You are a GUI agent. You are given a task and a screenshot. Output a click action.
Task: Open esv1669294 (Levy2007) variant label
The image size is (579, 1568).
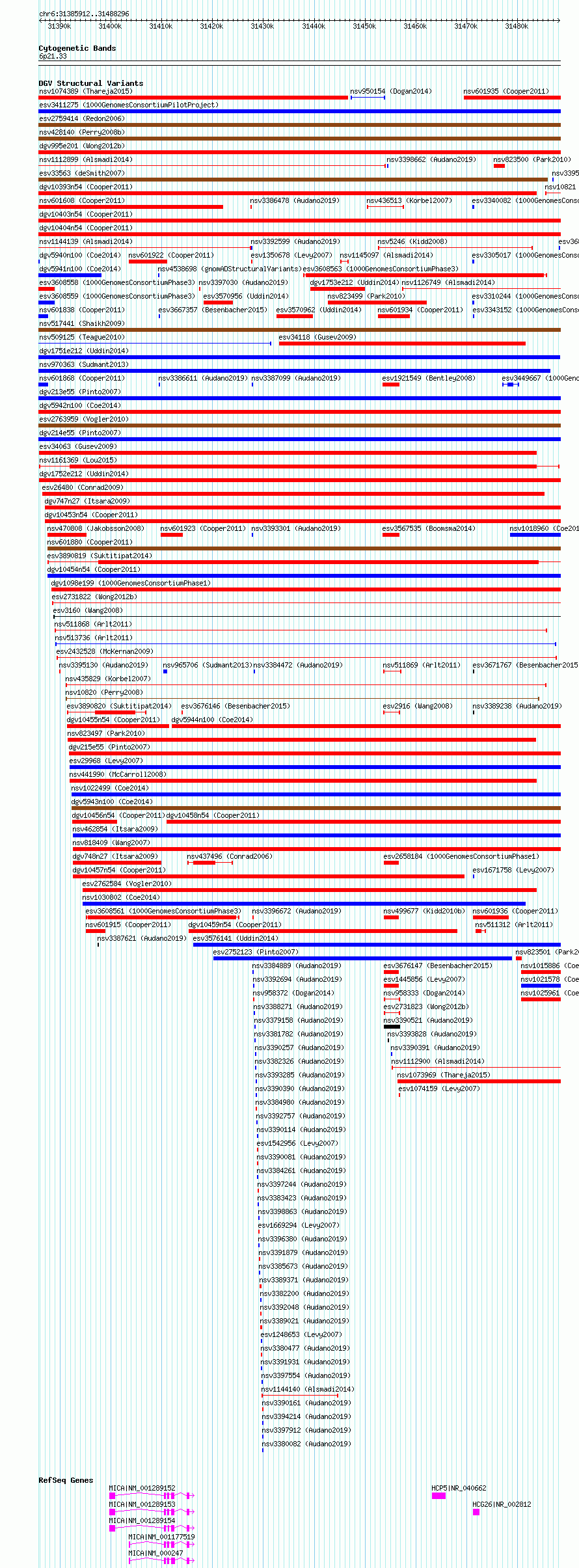[x=299, y=1225]
